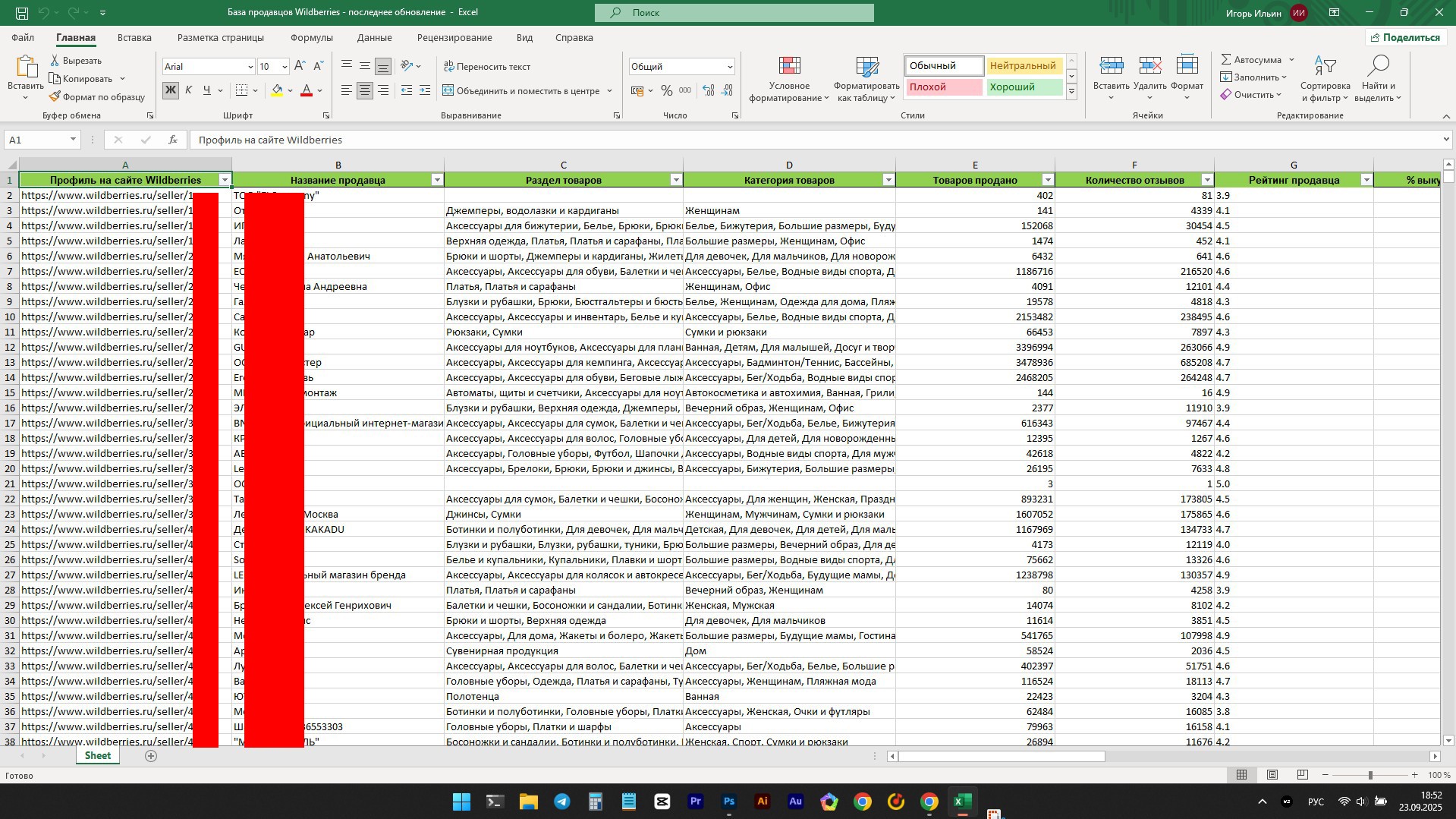Decrease decimal places icon

(x=727, y=90)
